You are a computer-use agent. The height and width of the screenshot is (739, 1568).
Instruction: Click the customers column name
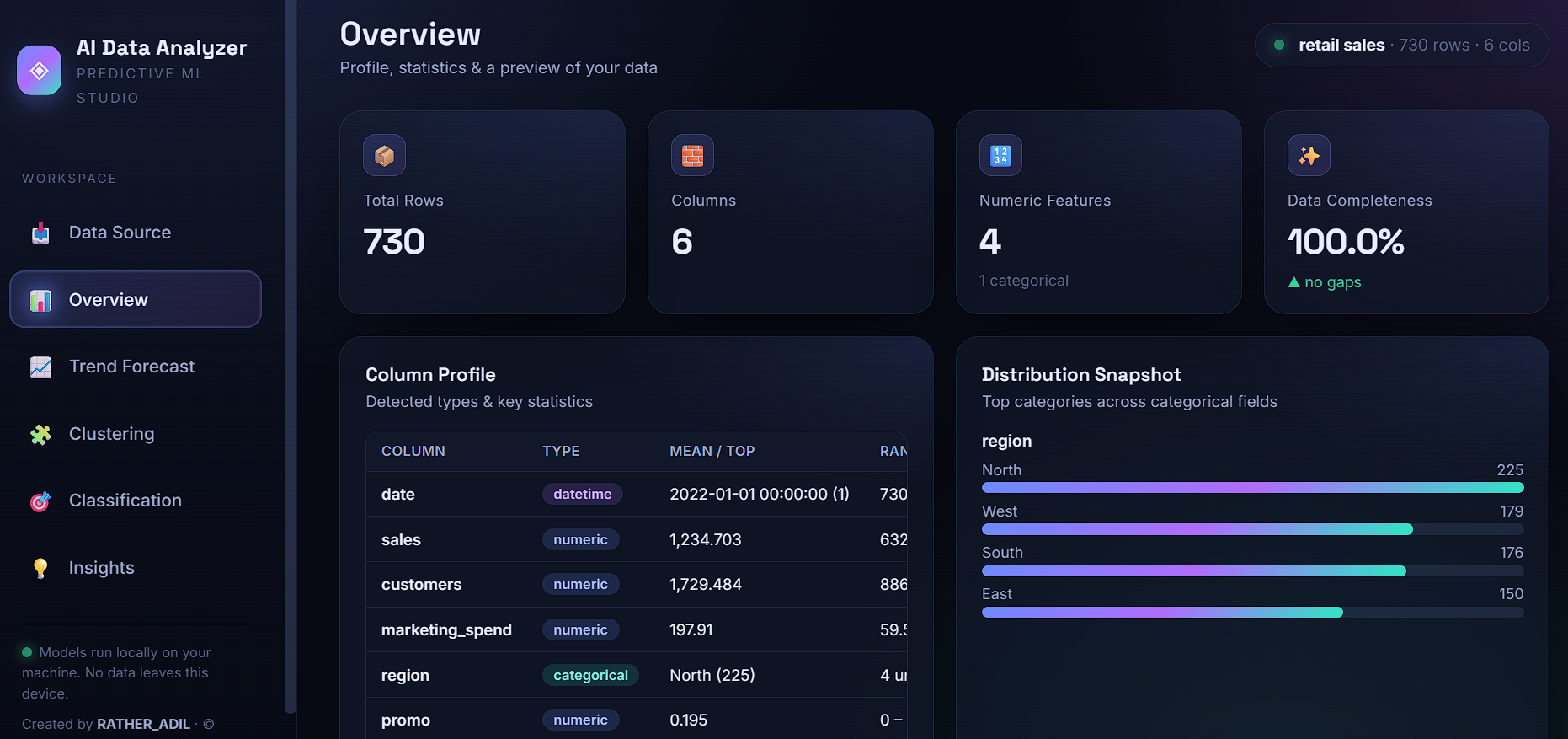point(421,585)
